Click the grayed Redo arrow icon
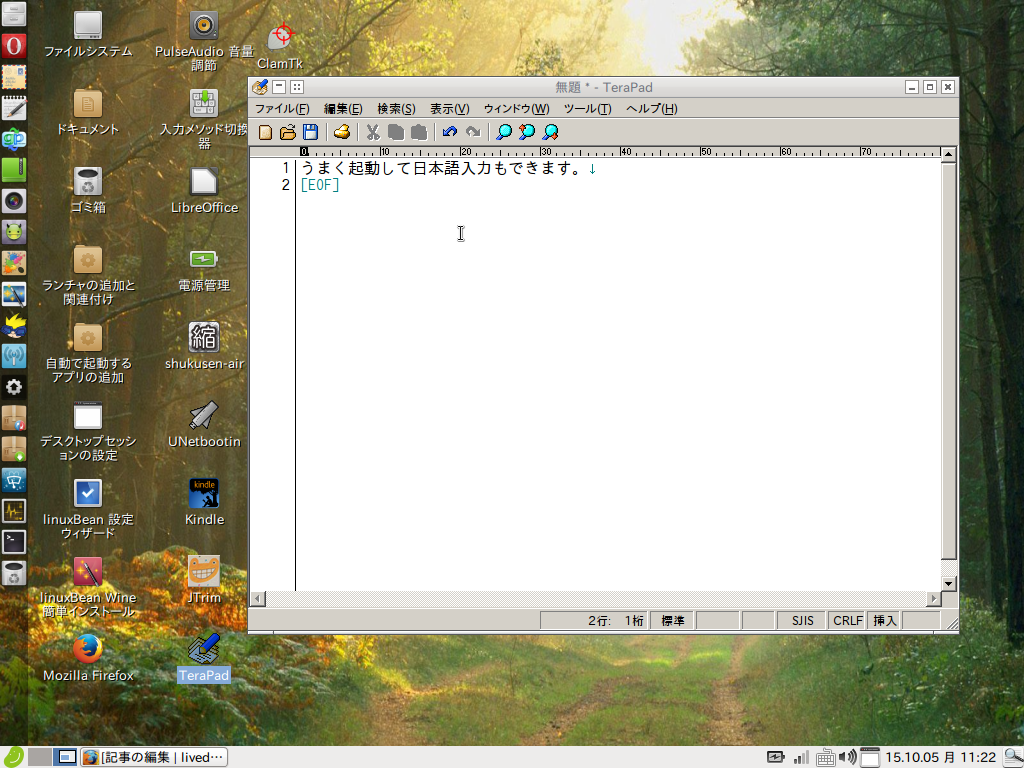Viewport: 1024px width, 768px height. [473, 132]
